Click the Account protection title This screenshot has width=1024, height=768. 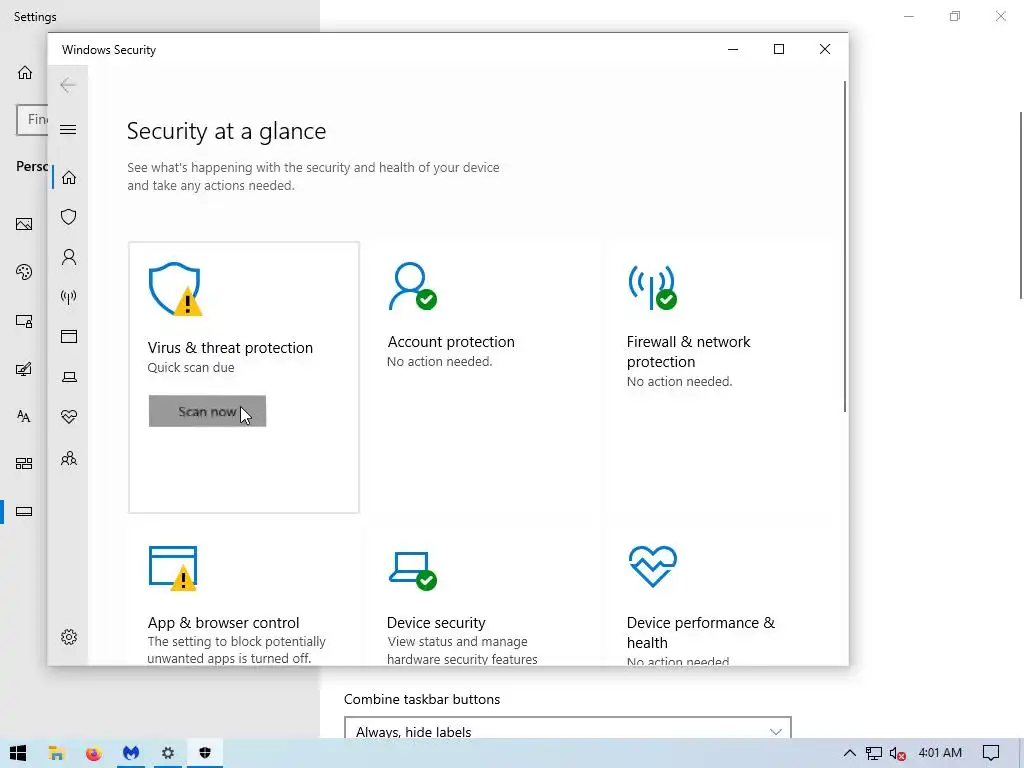451,342
